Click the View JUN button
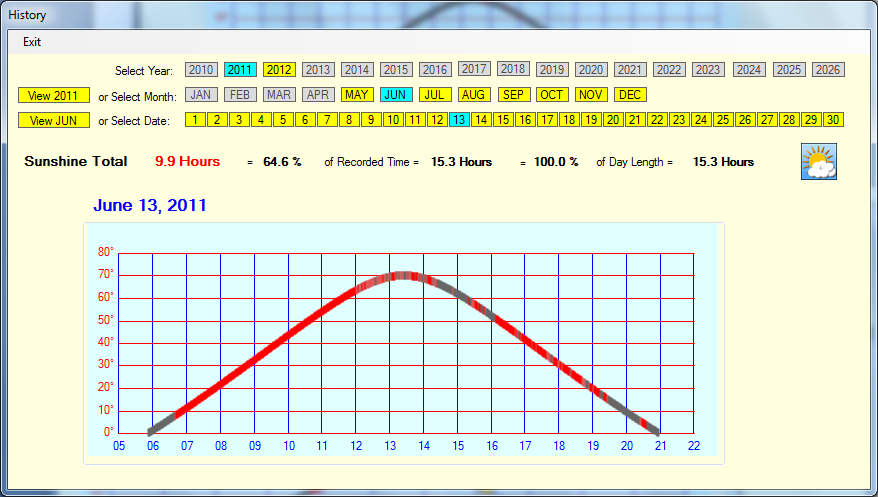This screenshot has height=497, width=878. pyautogui.click(x=54, y=120)
